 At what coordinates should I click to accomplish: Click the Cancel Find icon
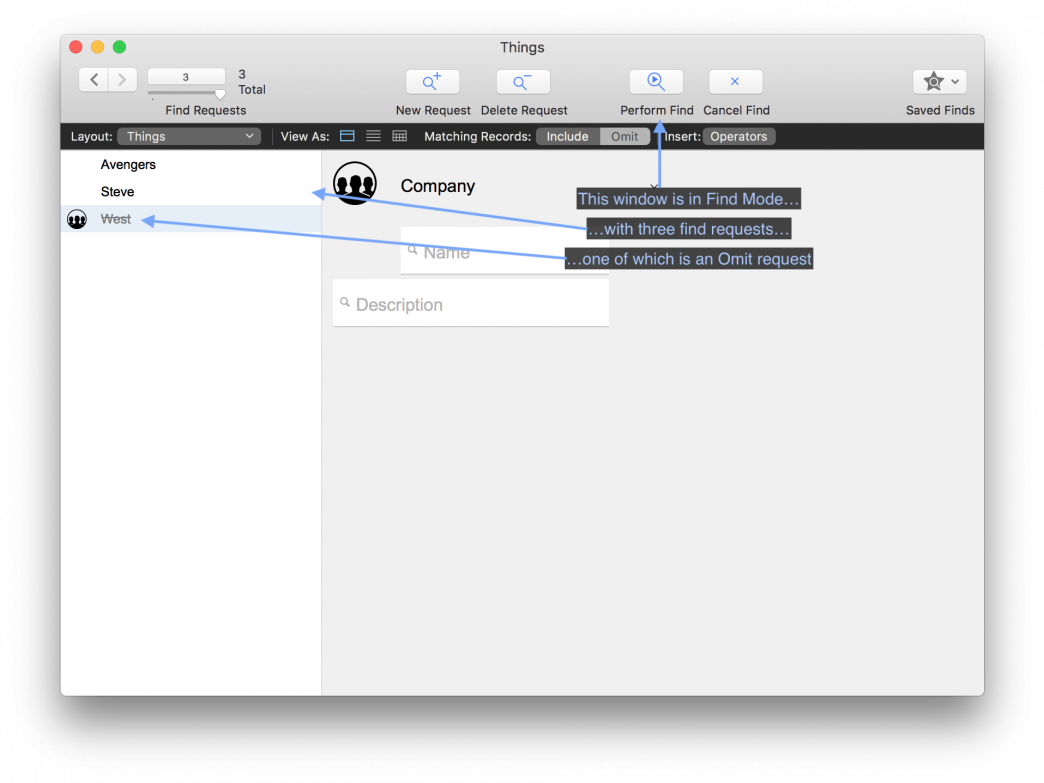[735, 81]
